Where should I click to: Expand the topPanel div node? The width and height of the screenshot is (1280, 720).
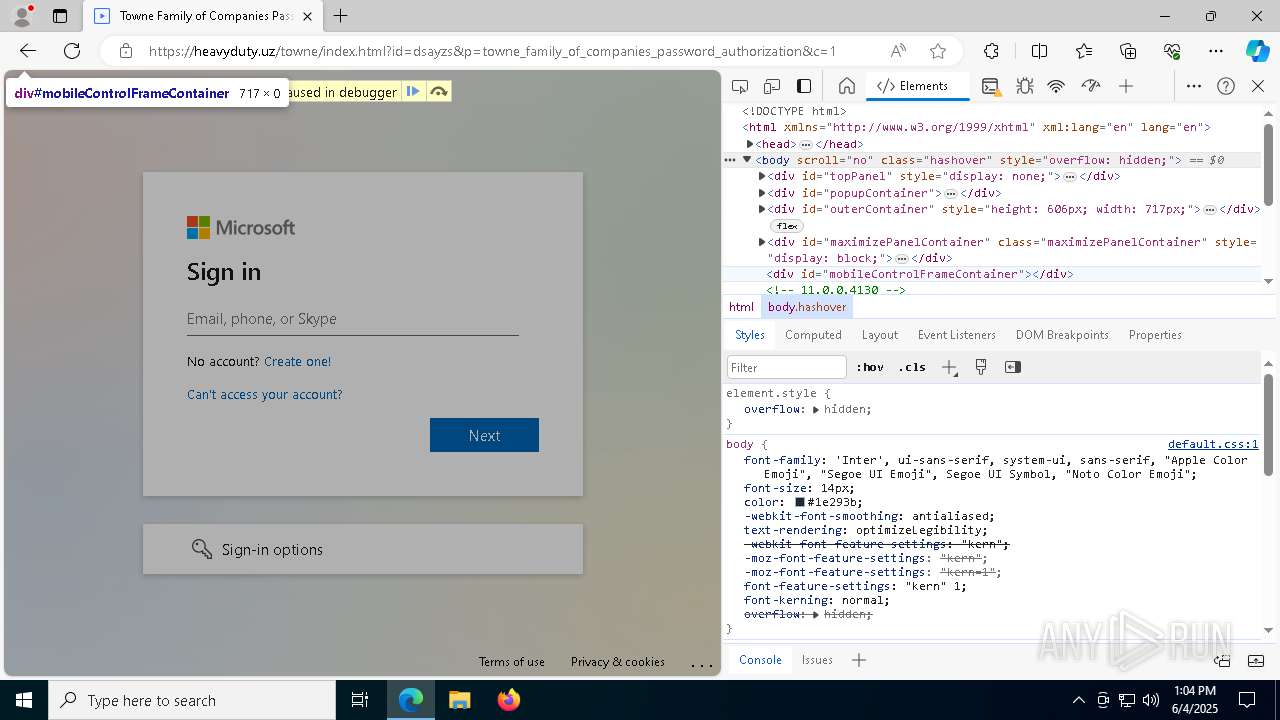[762, 176]
